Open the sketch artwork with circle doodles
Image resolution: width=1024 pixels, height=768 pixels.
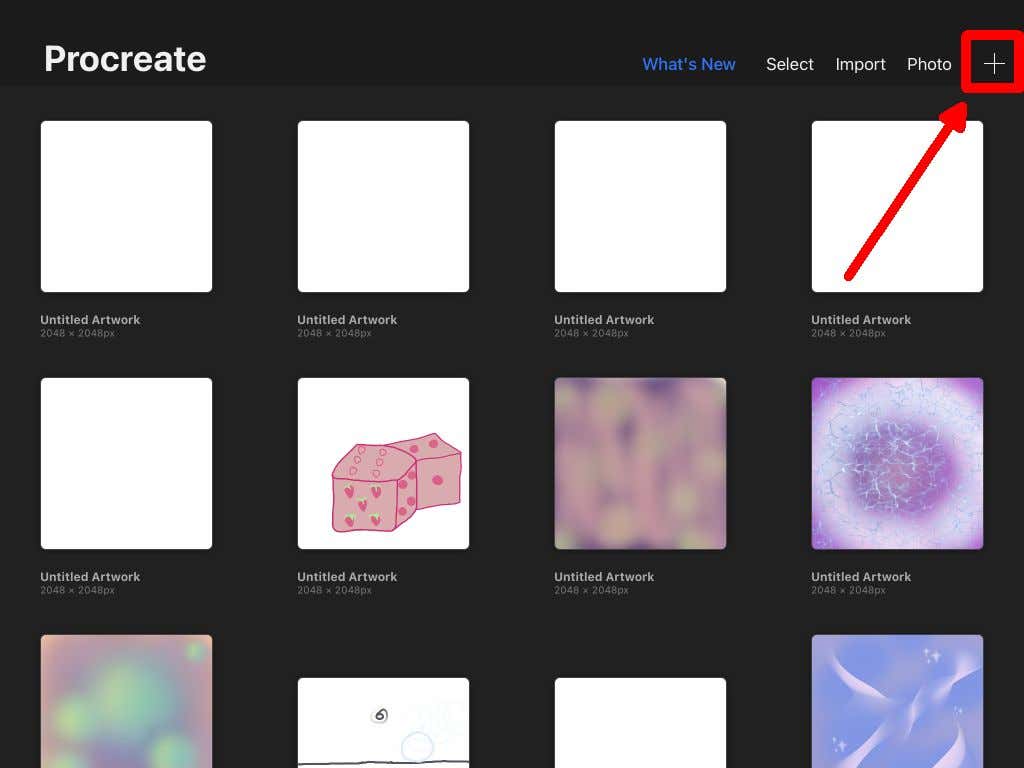(x=383, y=722)
